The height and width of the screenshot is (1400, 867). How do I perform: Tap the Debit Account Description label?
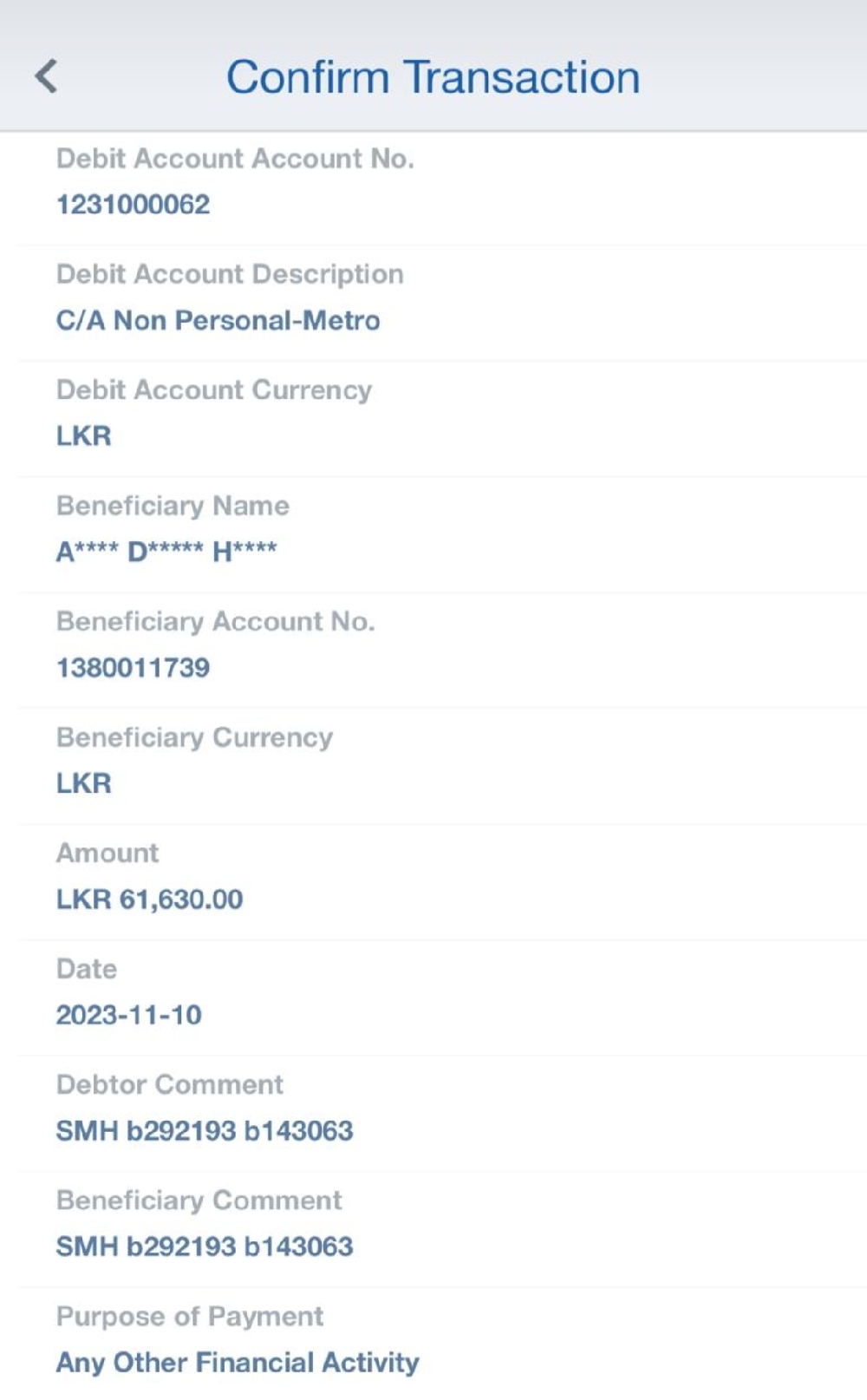[230, 274]
